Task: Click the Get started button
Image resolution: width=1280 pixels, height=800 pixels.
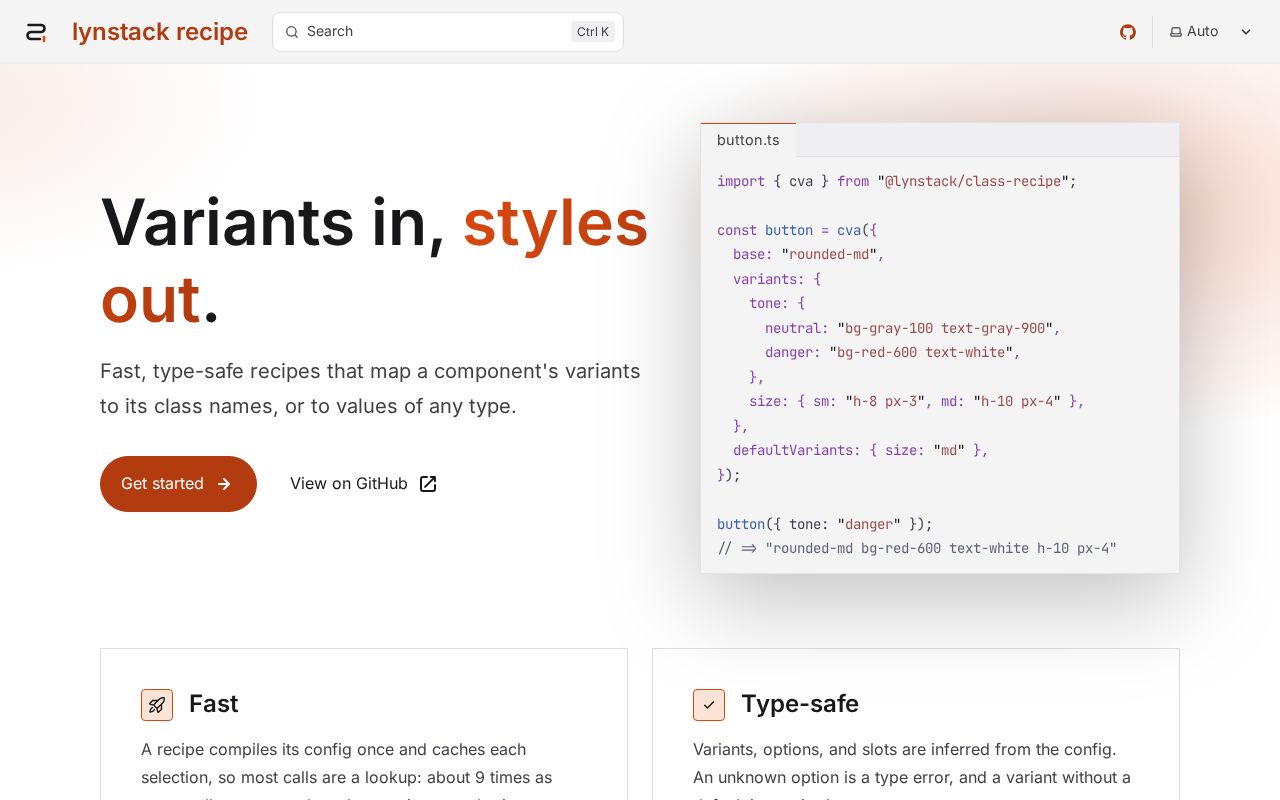Action: [x=178, y=484]
